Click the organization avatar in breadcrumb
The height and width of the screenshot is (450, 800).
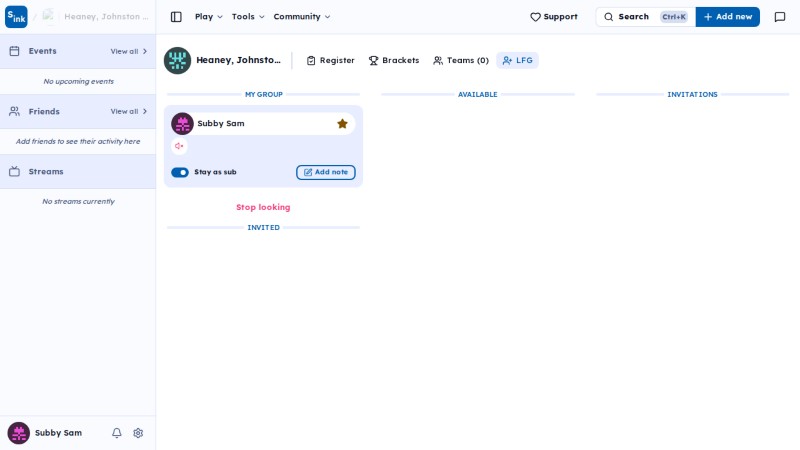coord(49,16)
